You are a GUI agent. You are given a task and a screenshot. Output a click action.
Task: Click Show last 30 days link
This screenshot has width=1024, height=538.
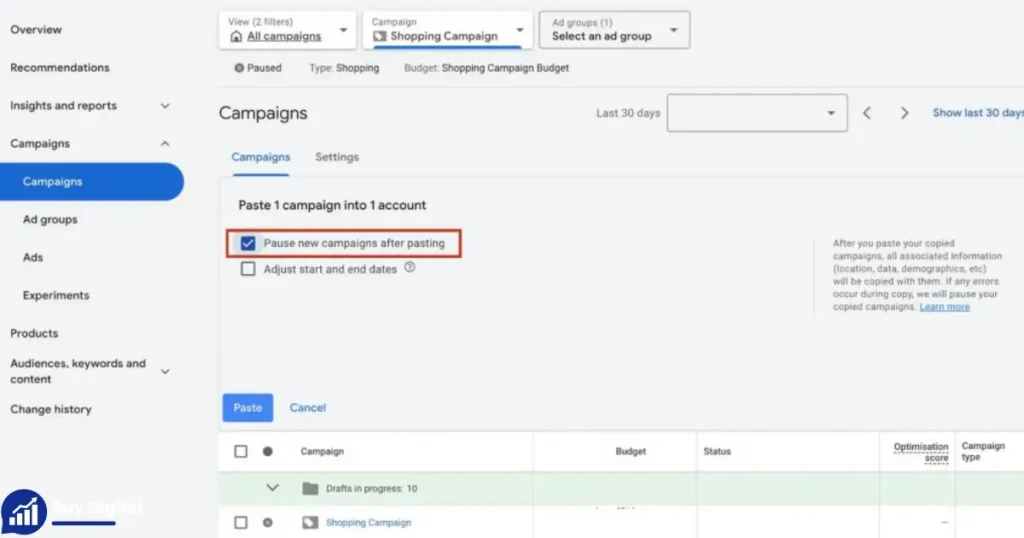tap(978, 113)
